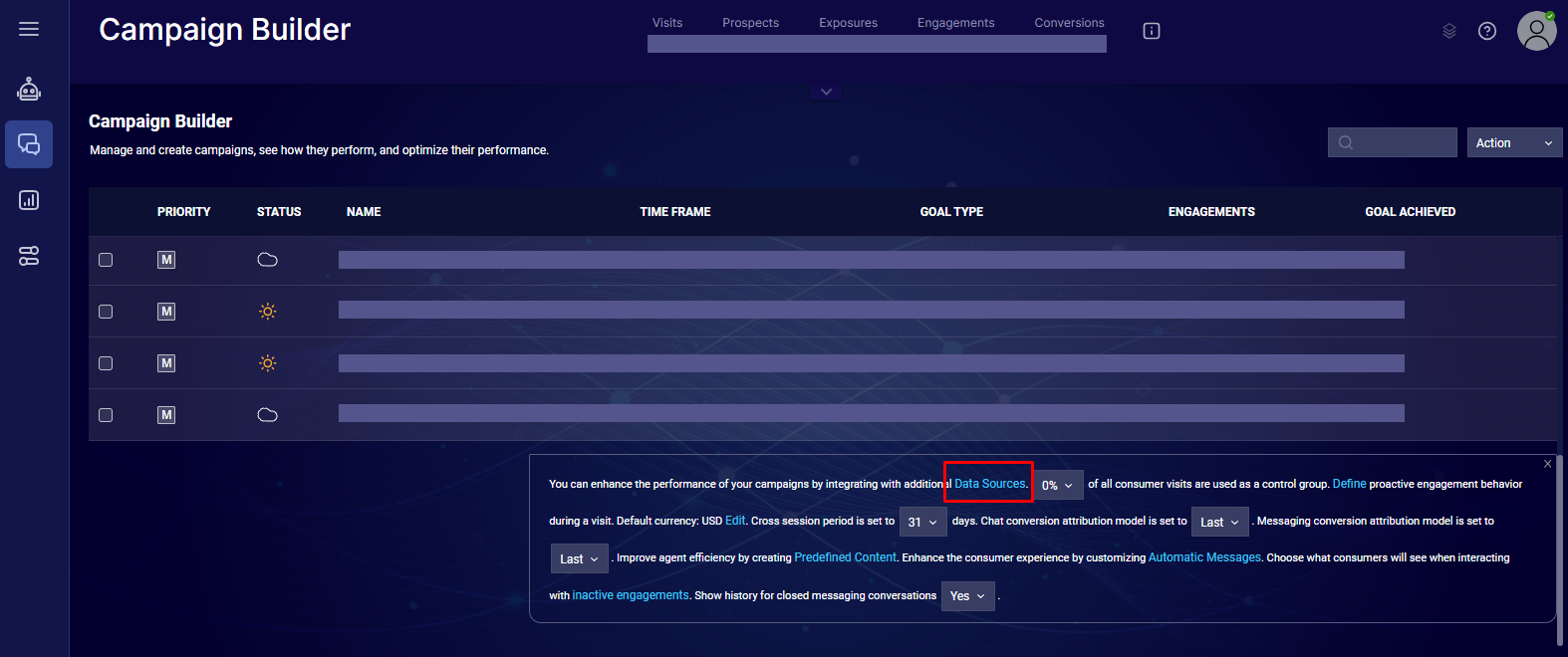Open the 0% control group dropdown
The image size is (1568, 657).
pos(1057,485)
